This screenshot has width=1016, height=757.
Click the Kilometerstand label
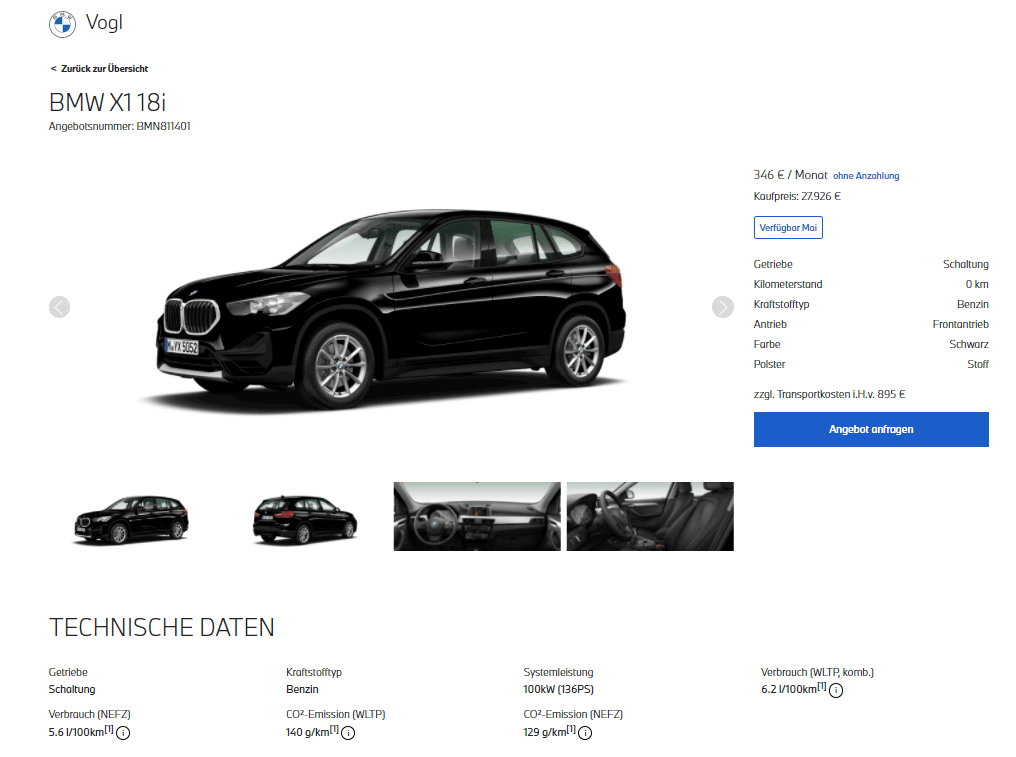pos(788,285)
